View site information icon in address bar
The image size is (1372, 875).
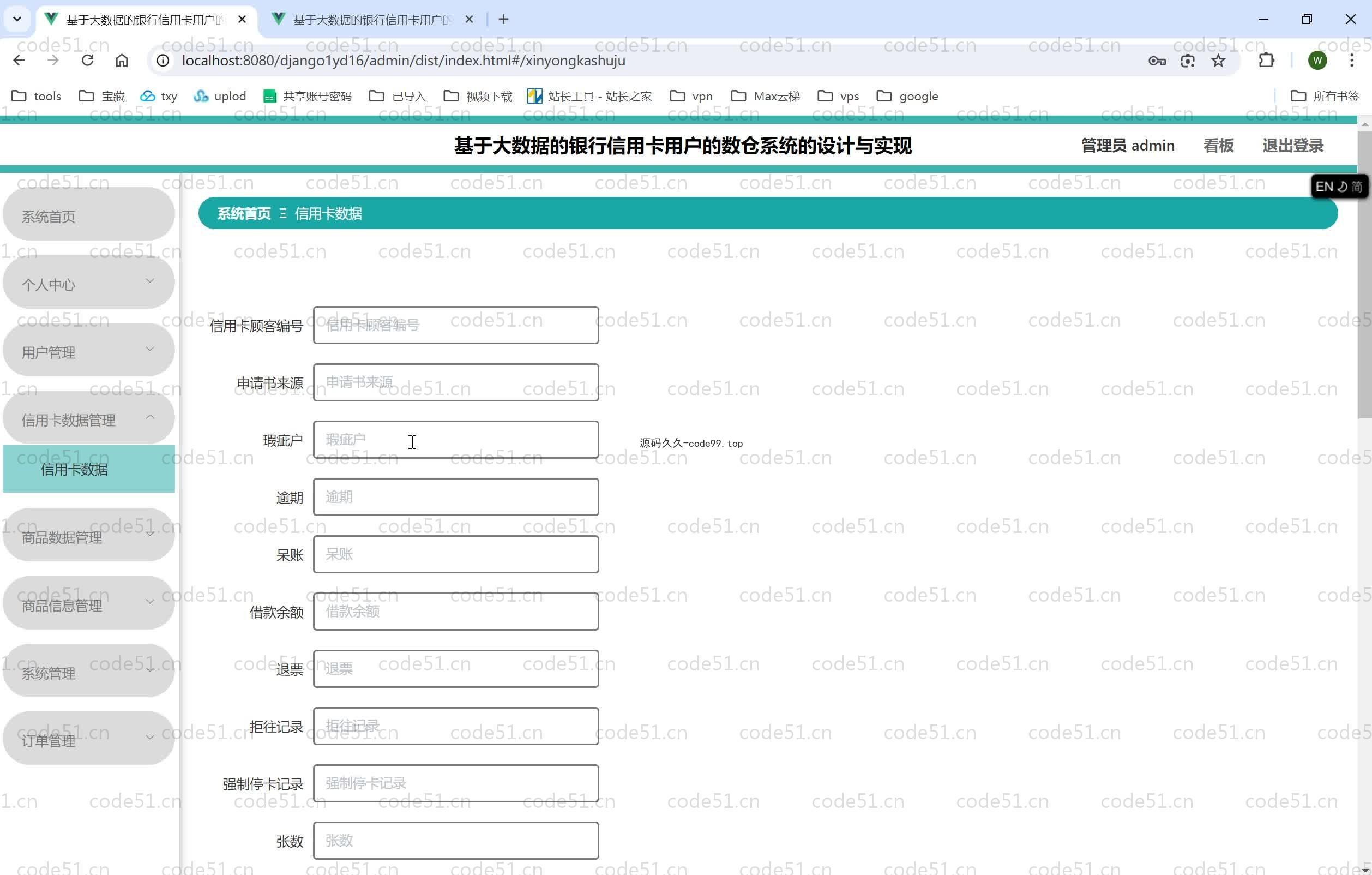click(163, 61)
